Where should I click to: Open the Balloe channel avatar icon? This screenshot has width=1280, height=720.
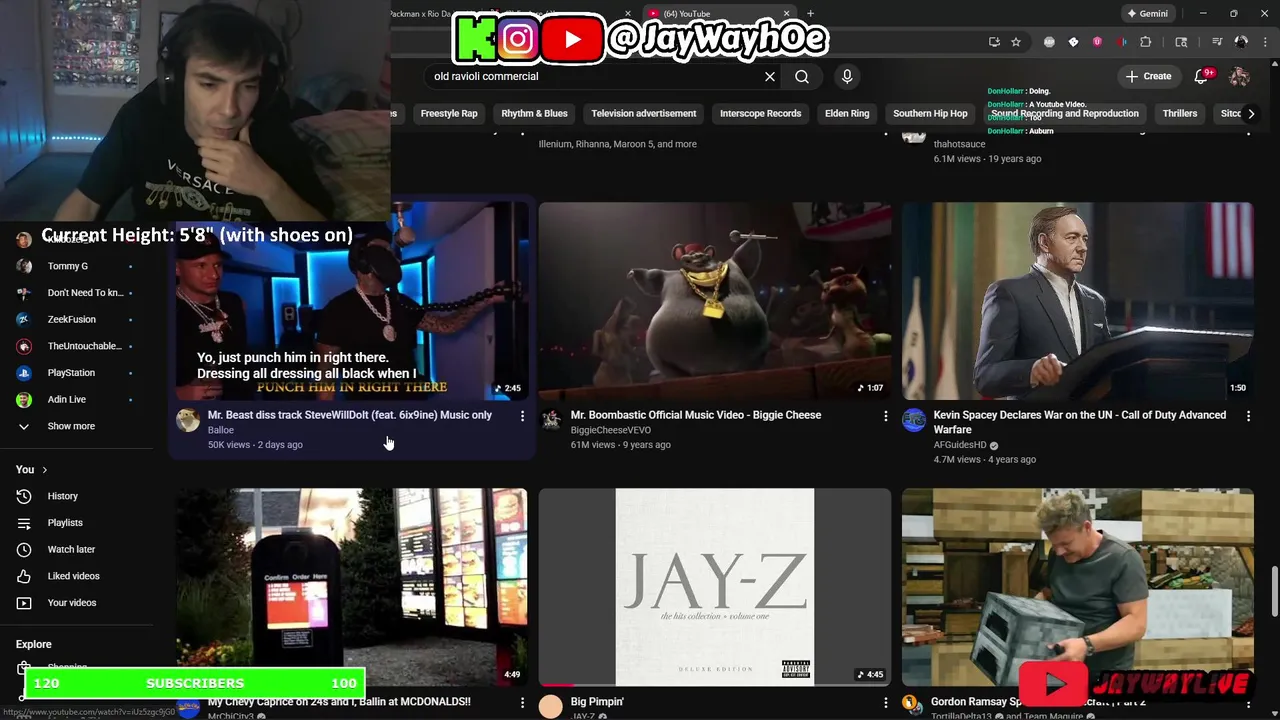tap(189, 420)
